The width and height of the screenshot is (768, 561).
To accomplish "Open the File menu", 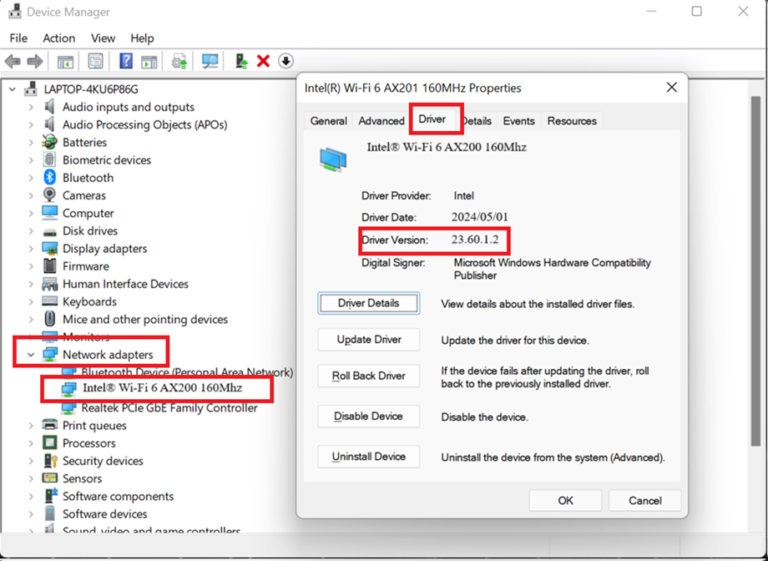I will [x=19, y=38].
